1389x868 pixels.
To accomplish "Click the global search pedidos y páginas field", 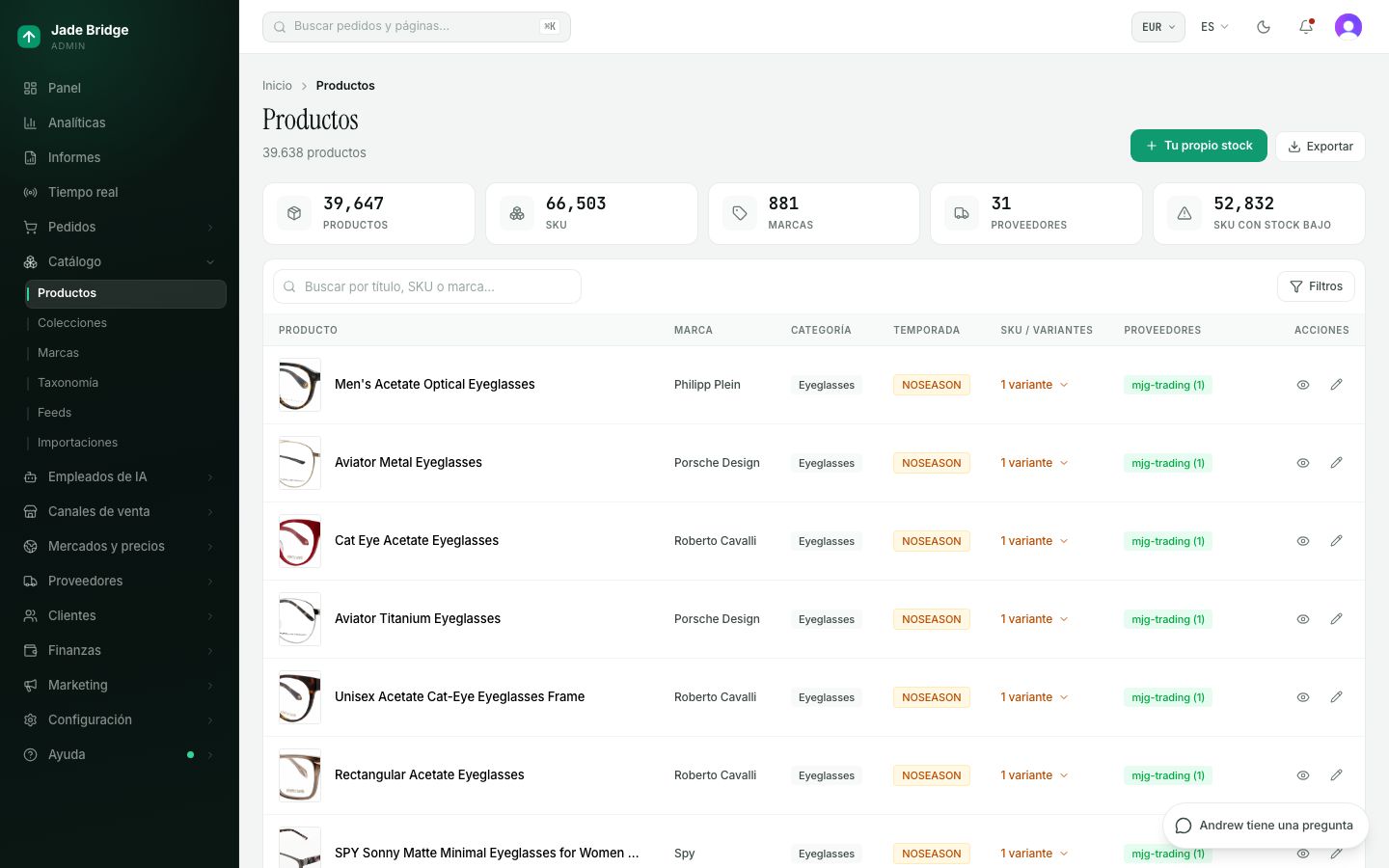I will [x=417, y=27].
